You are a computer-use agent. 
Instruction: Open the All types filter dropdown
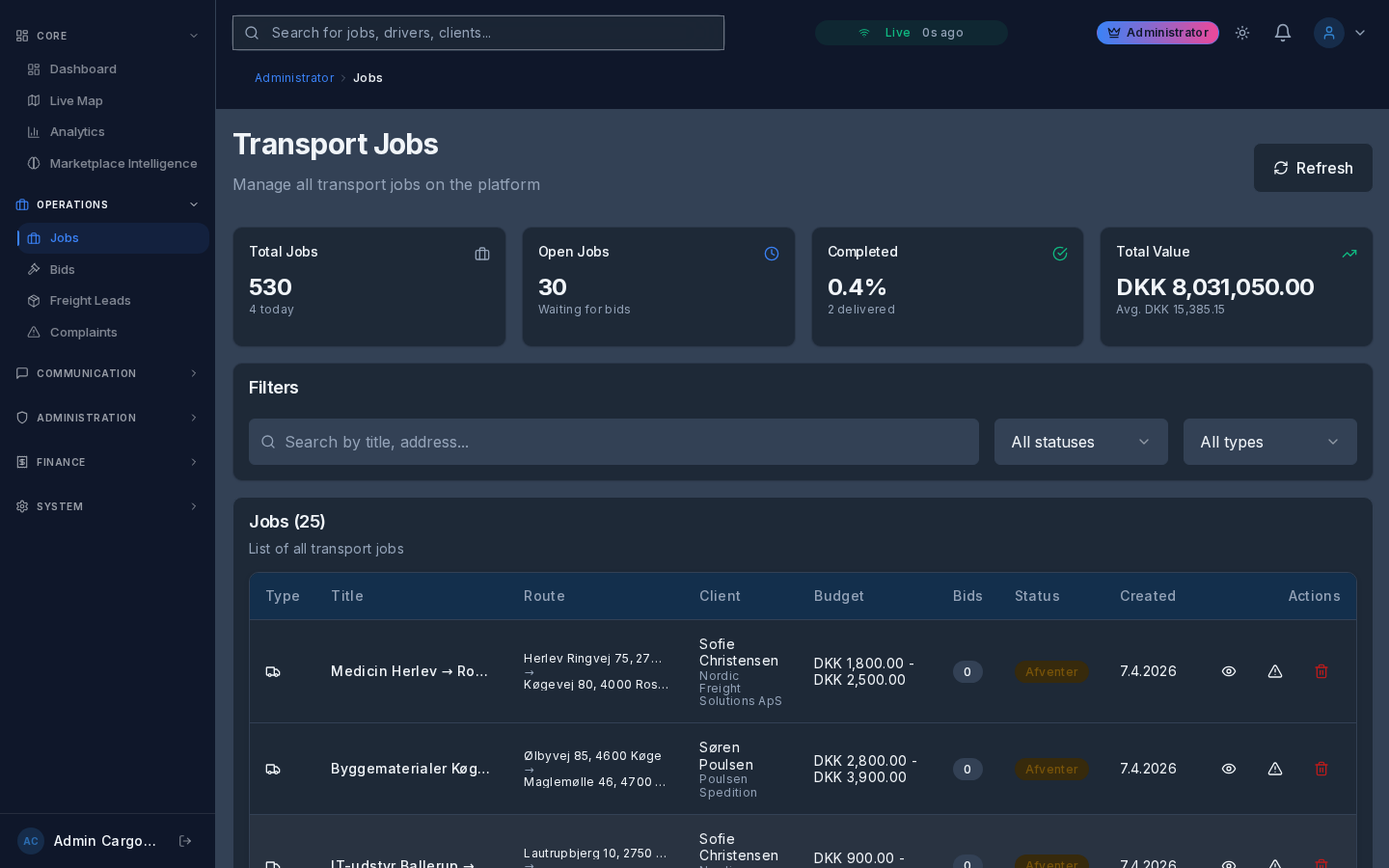(x=1269, y=442)
